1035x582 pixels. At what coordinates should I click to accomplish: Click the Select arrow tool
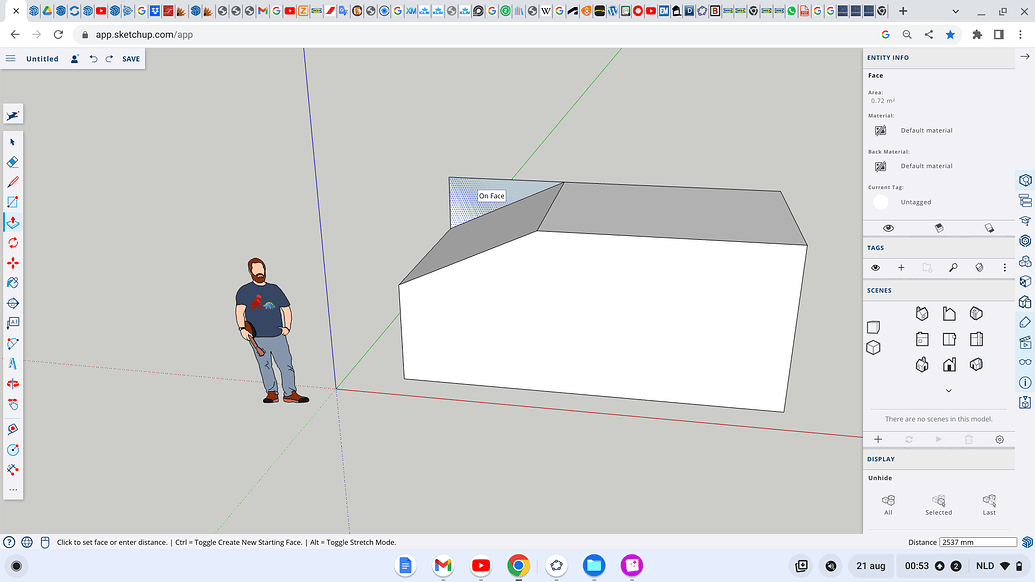click(x=13, y=142)
